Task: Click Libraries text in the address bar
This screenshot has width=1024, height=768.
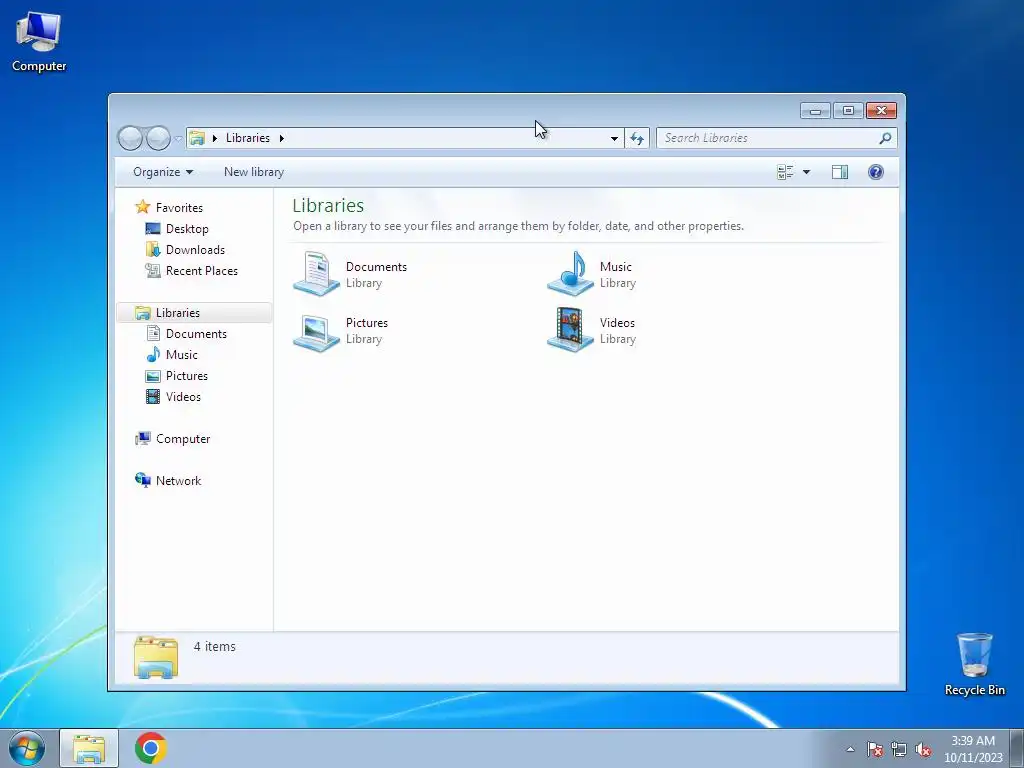Action: tap(248, 138)
